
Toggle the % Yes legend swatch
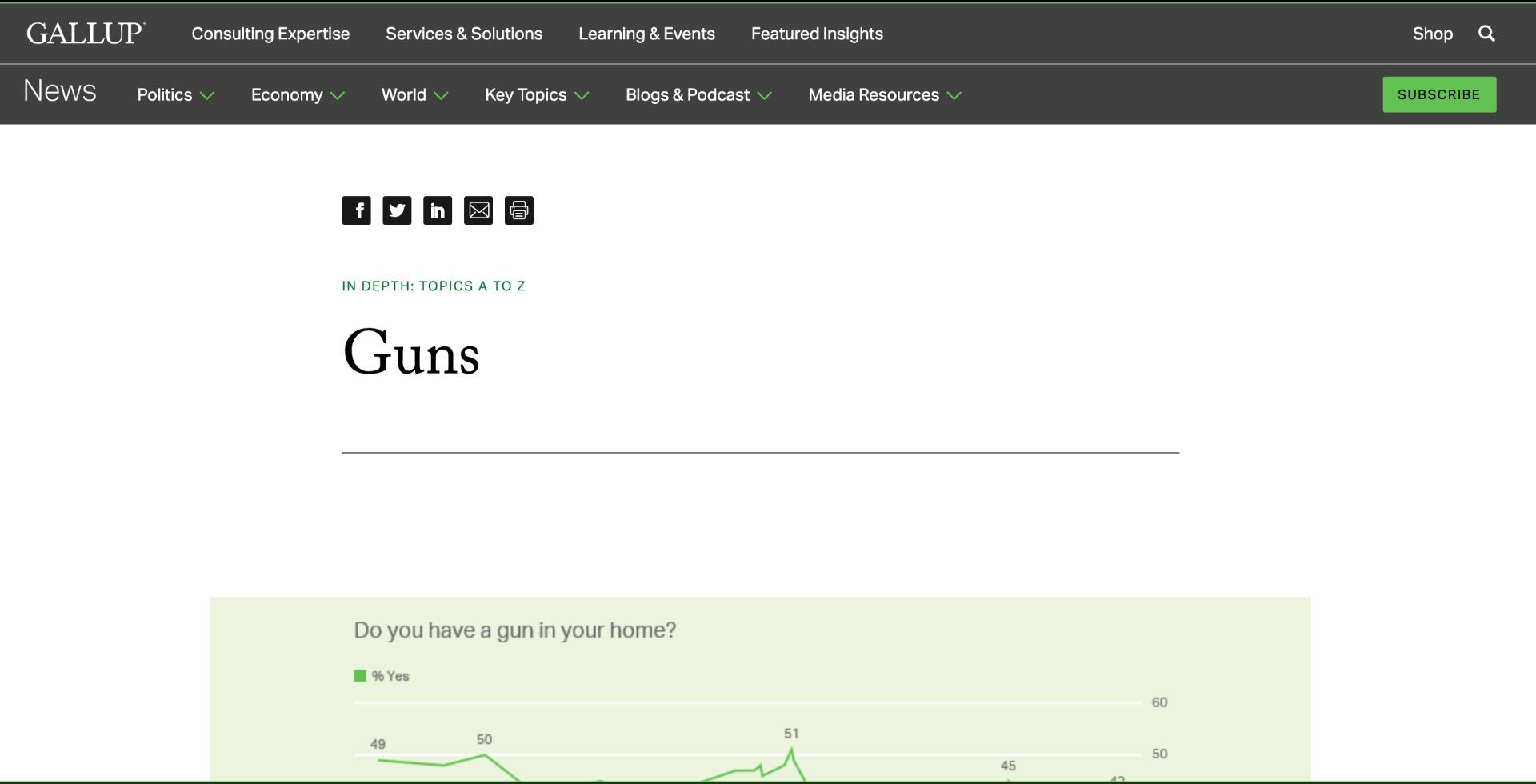pos(360,676)
